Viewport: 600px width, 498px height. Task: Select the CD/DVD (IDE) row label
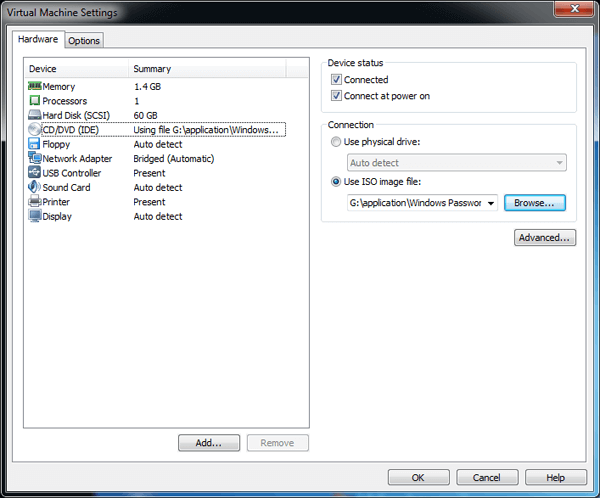point(70,130)
